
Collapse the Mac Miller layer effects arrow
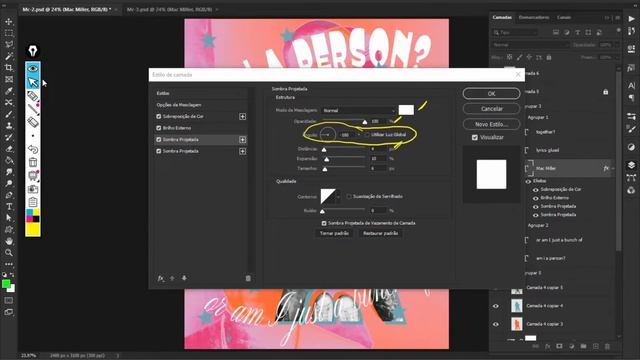point(613,168)
